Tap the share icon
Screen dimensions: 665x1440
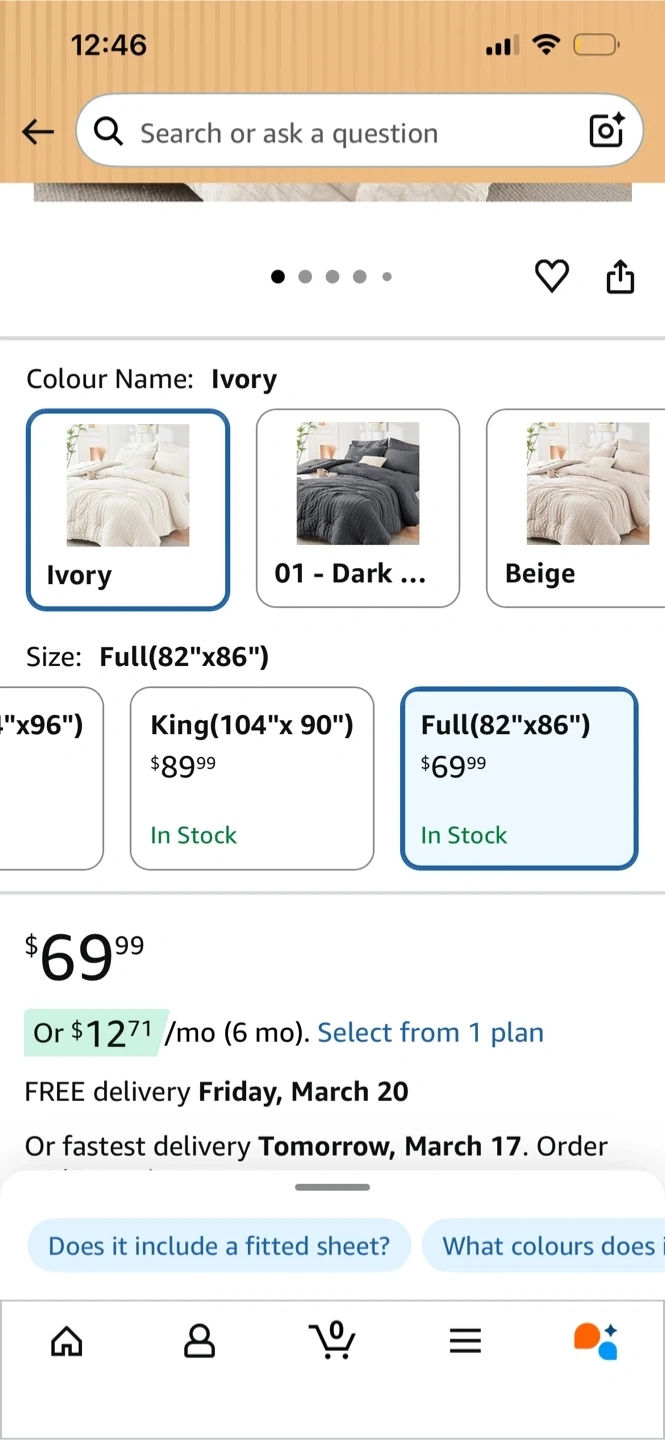click(620, 277)
